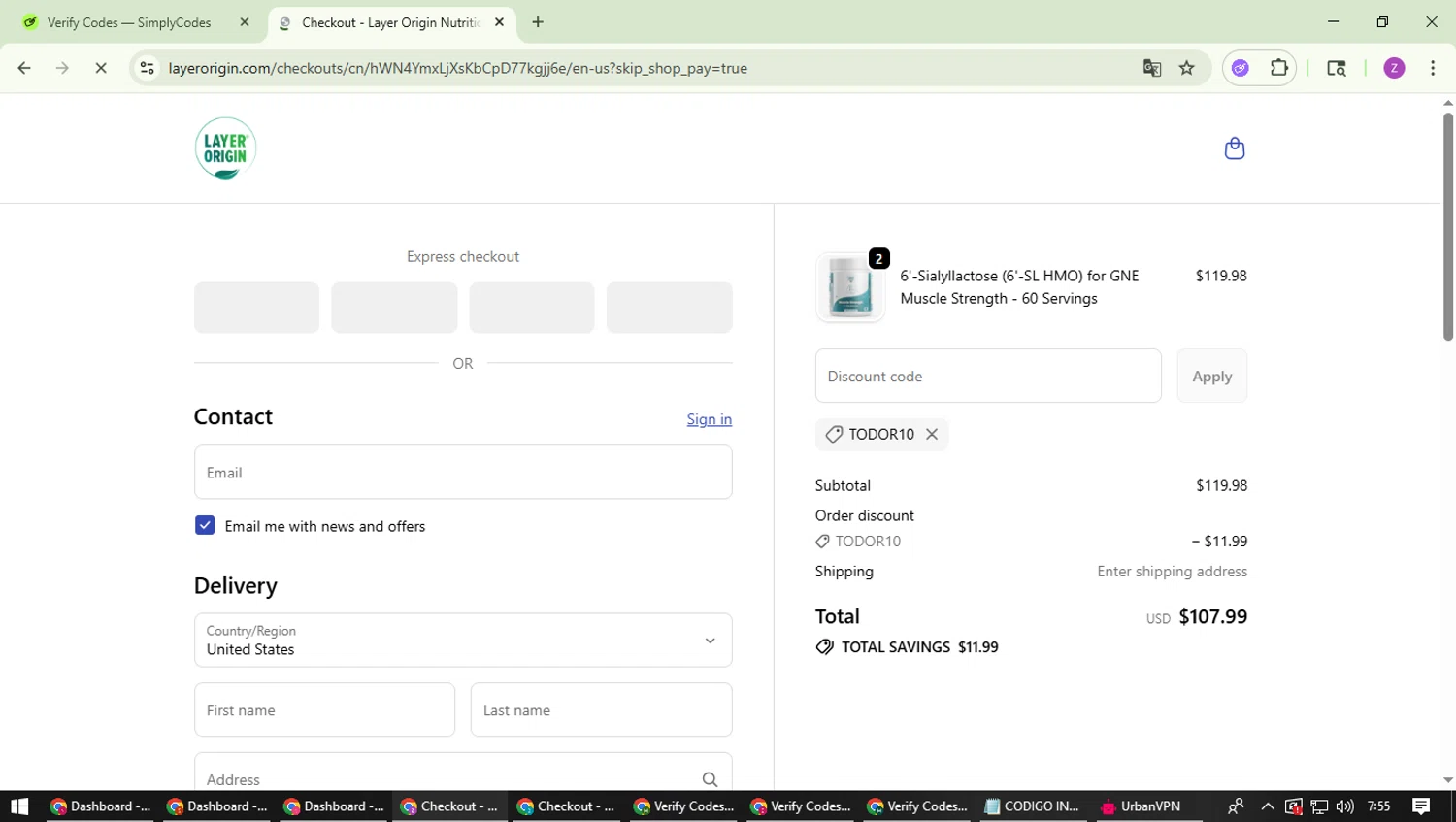
Task: Click the search icon in Address field
Action: (710, 779)
